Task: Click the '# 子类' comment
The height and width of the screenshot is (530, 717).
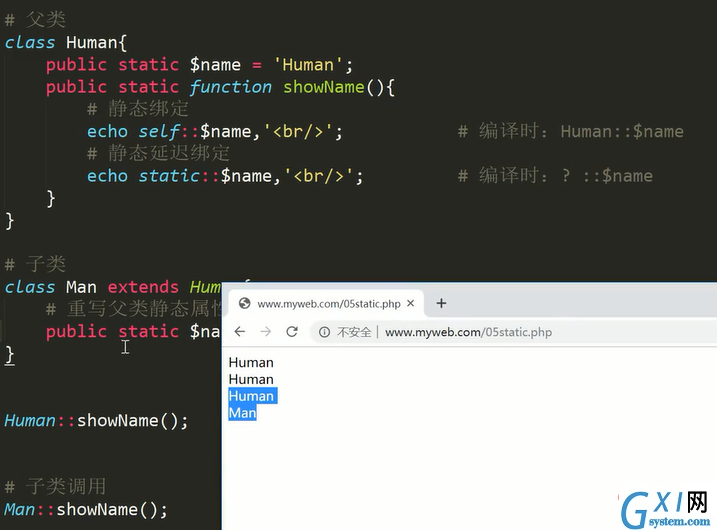Action: (x=35, y=264)
